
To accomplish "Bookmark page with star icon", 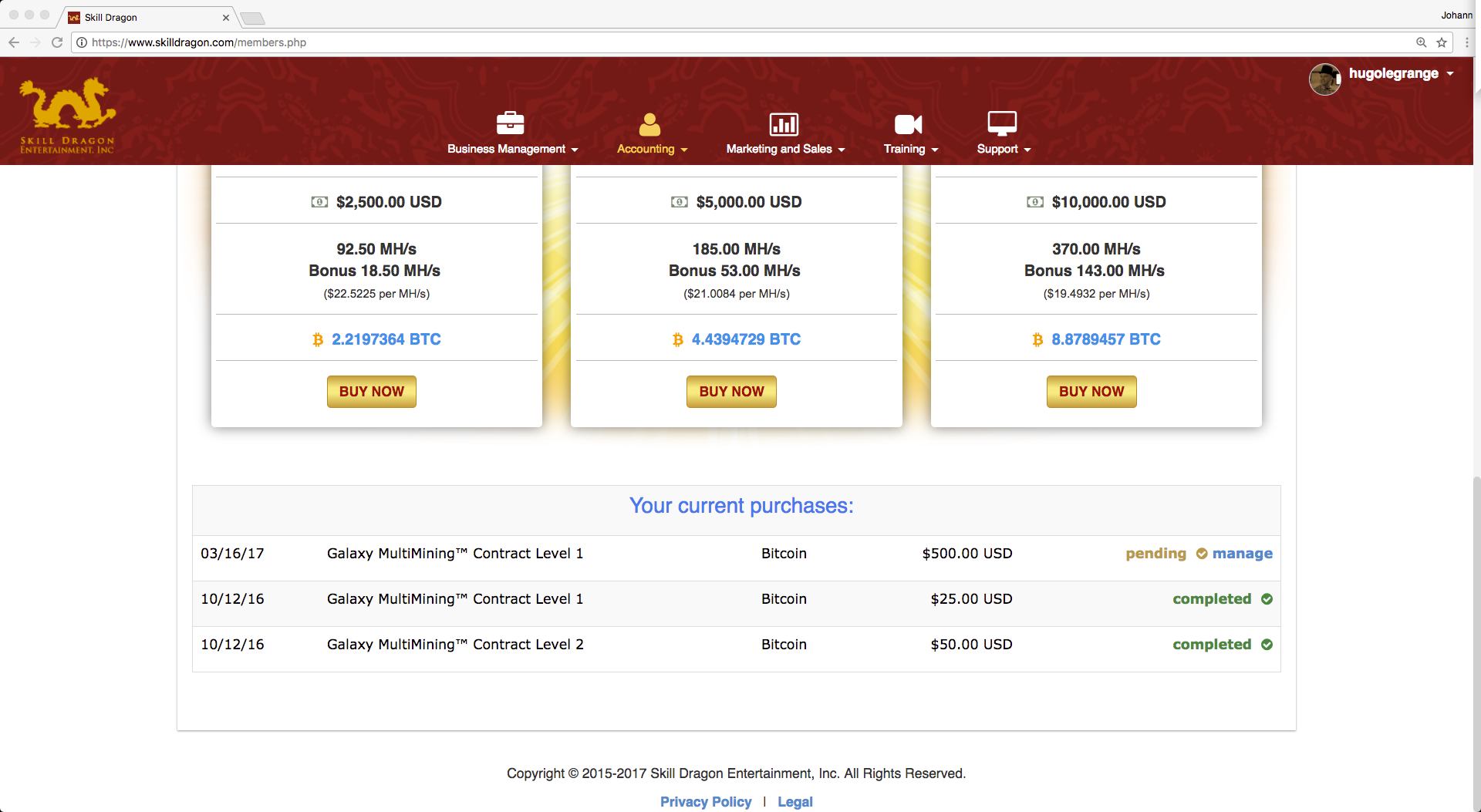I will tap(1441, 42).
